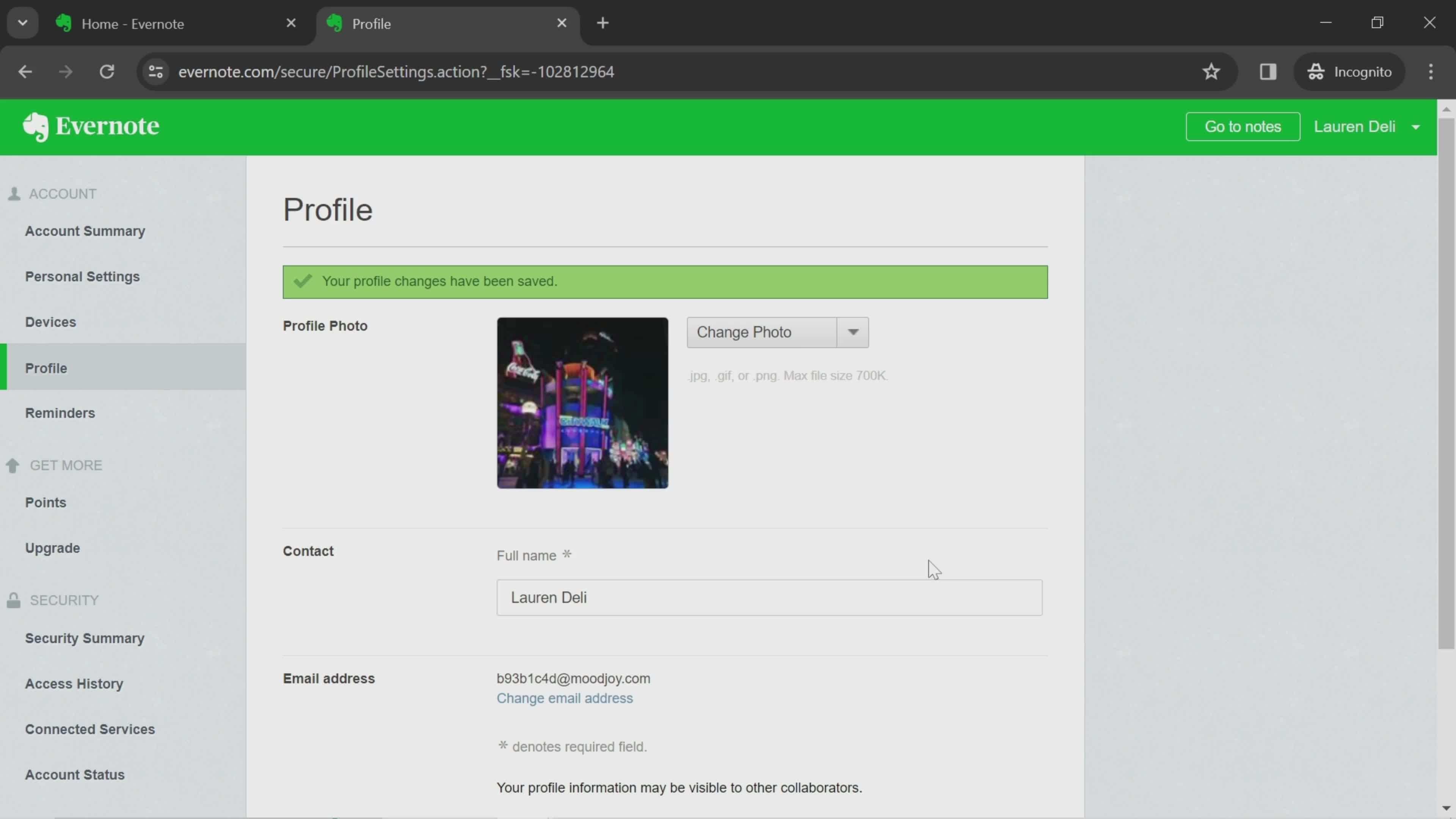
Task: Click the Connected Services sidebar icon
Action: (x=90, y=728)
